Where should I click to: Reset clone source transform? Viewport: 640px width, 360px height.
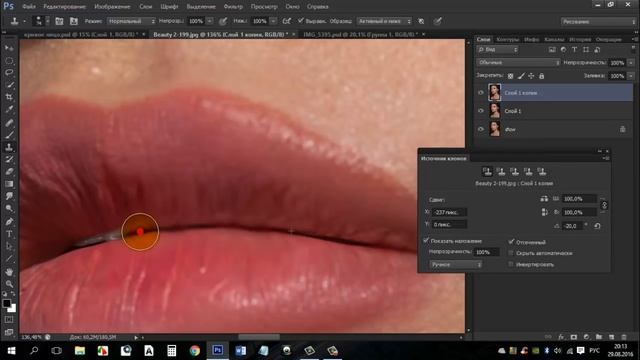pyautogui.click(x=597, y=226)
